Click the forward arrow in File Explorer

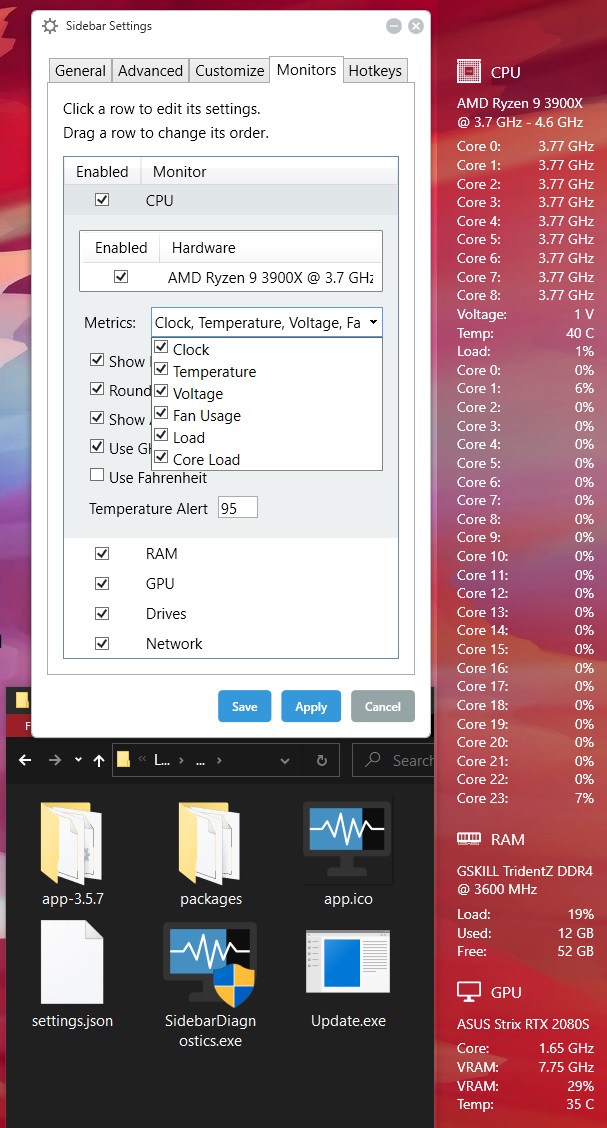[x=55, y=760]
